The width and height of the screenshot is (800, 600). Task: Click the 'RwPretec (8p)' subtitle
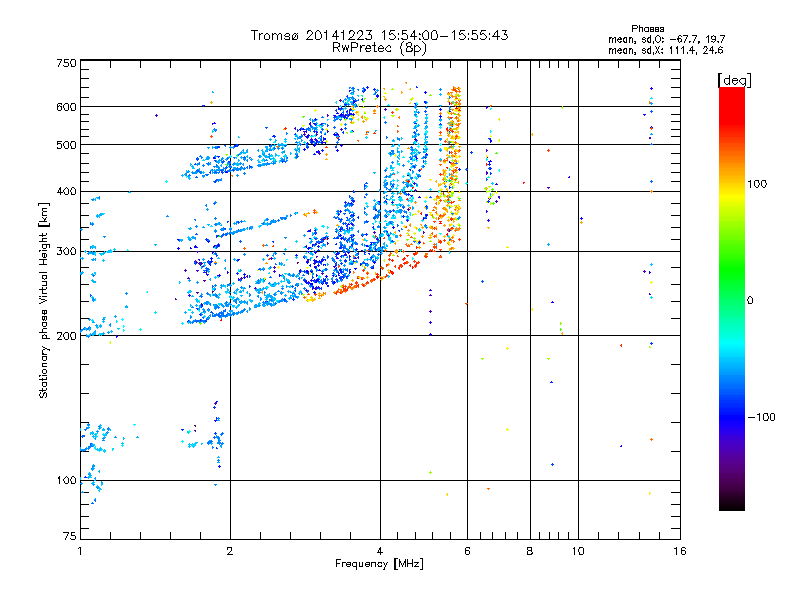point(379,48)
